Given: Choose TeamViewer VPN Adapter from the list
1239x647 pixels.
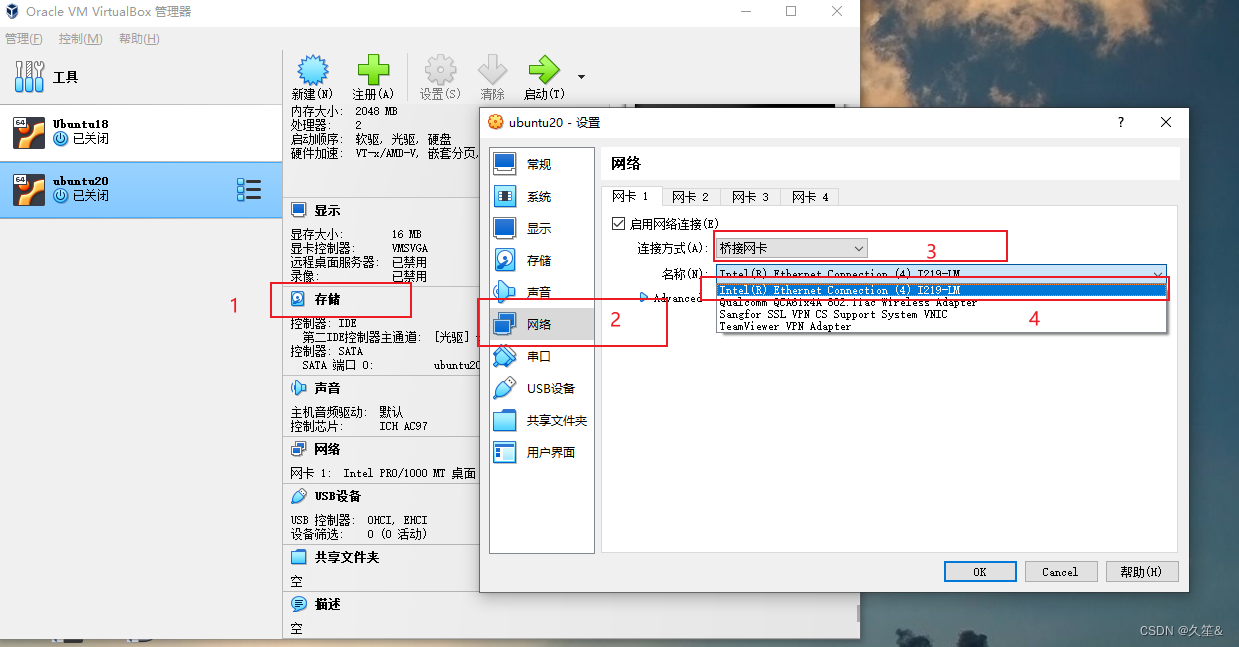Looking at the screenshot, I should (942, 326).
